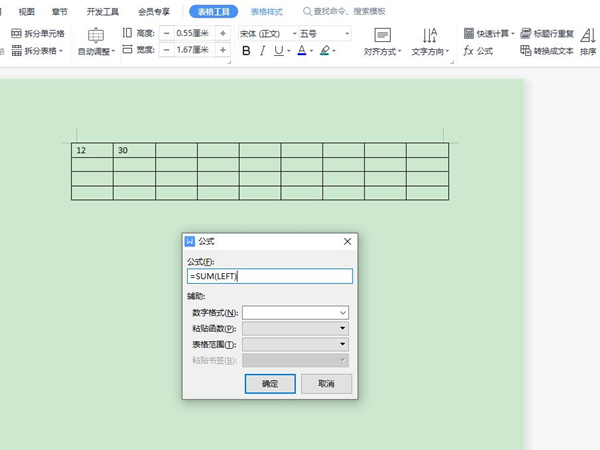Toggle Underline text formatting
The width and height of the screenshot is (600, 450).
pos(280,50)
